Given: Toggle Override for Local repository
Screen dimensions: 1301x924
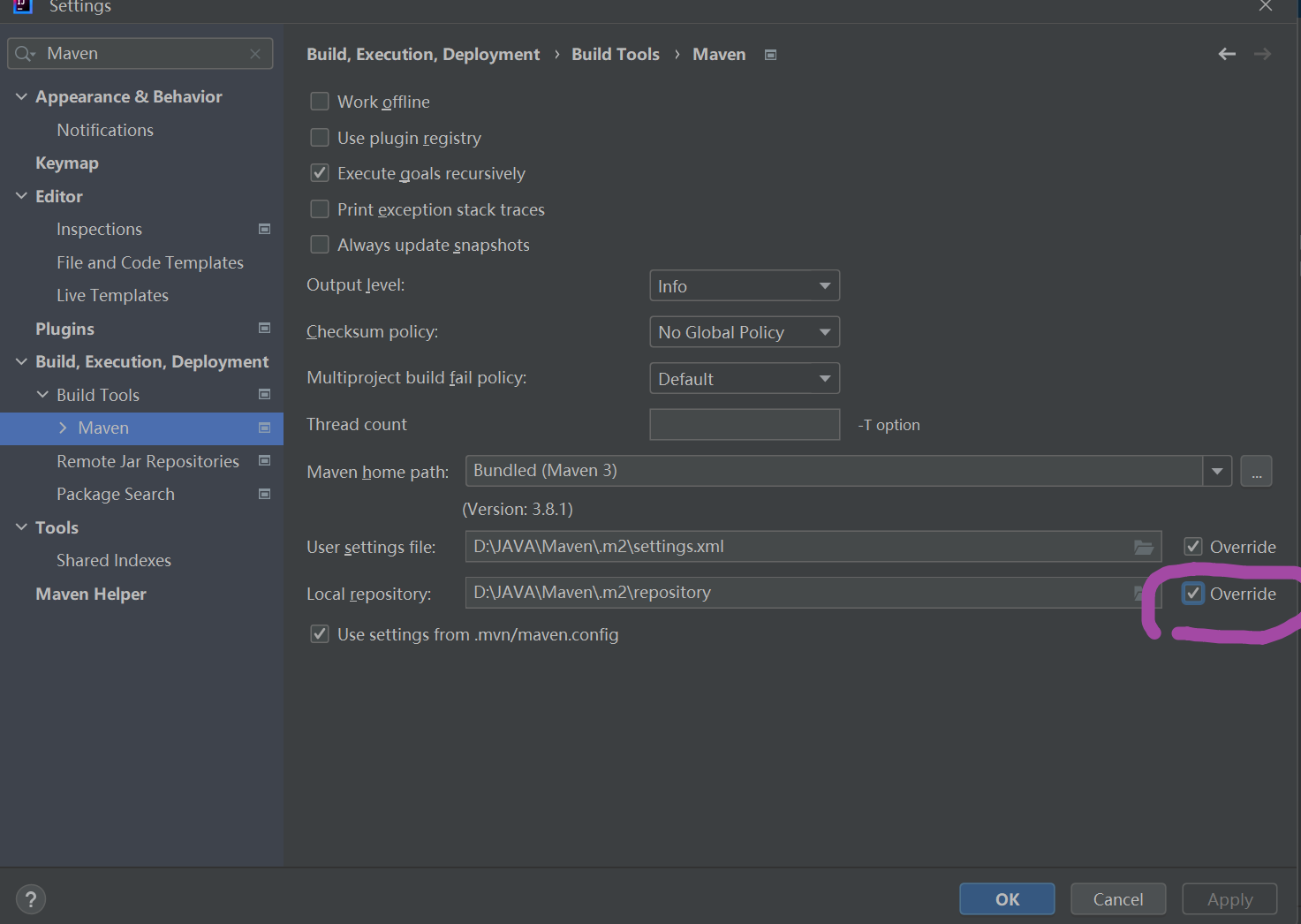Looking at the screenshot, I should tap(1193, 594).
